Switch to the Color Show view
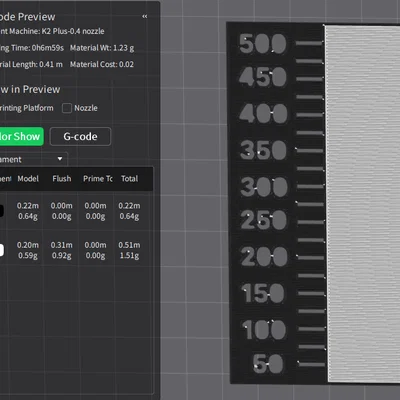 [x=21, y=136]
